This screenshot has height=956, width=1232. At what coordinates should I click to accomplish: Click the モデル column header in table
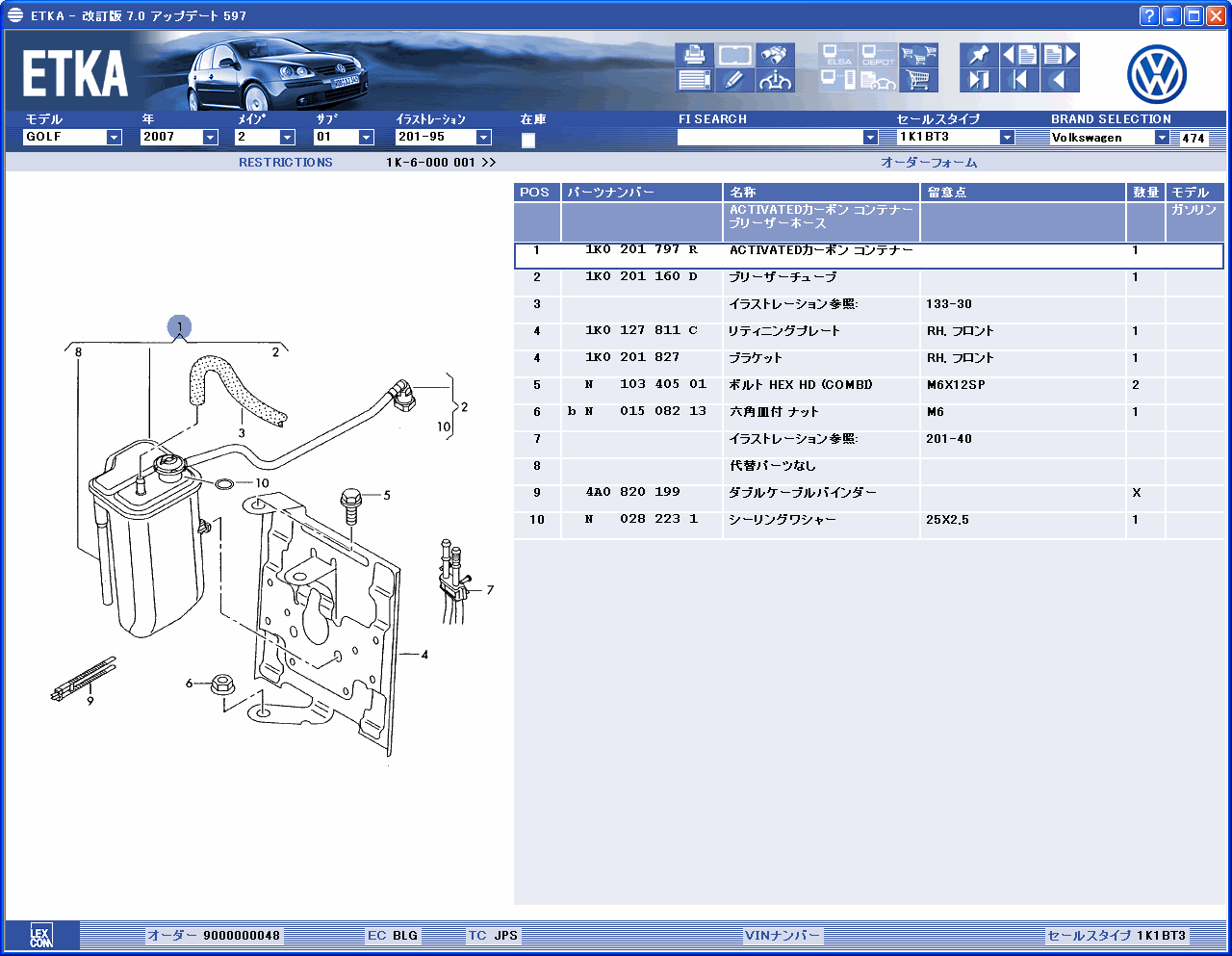(1194, 193)
